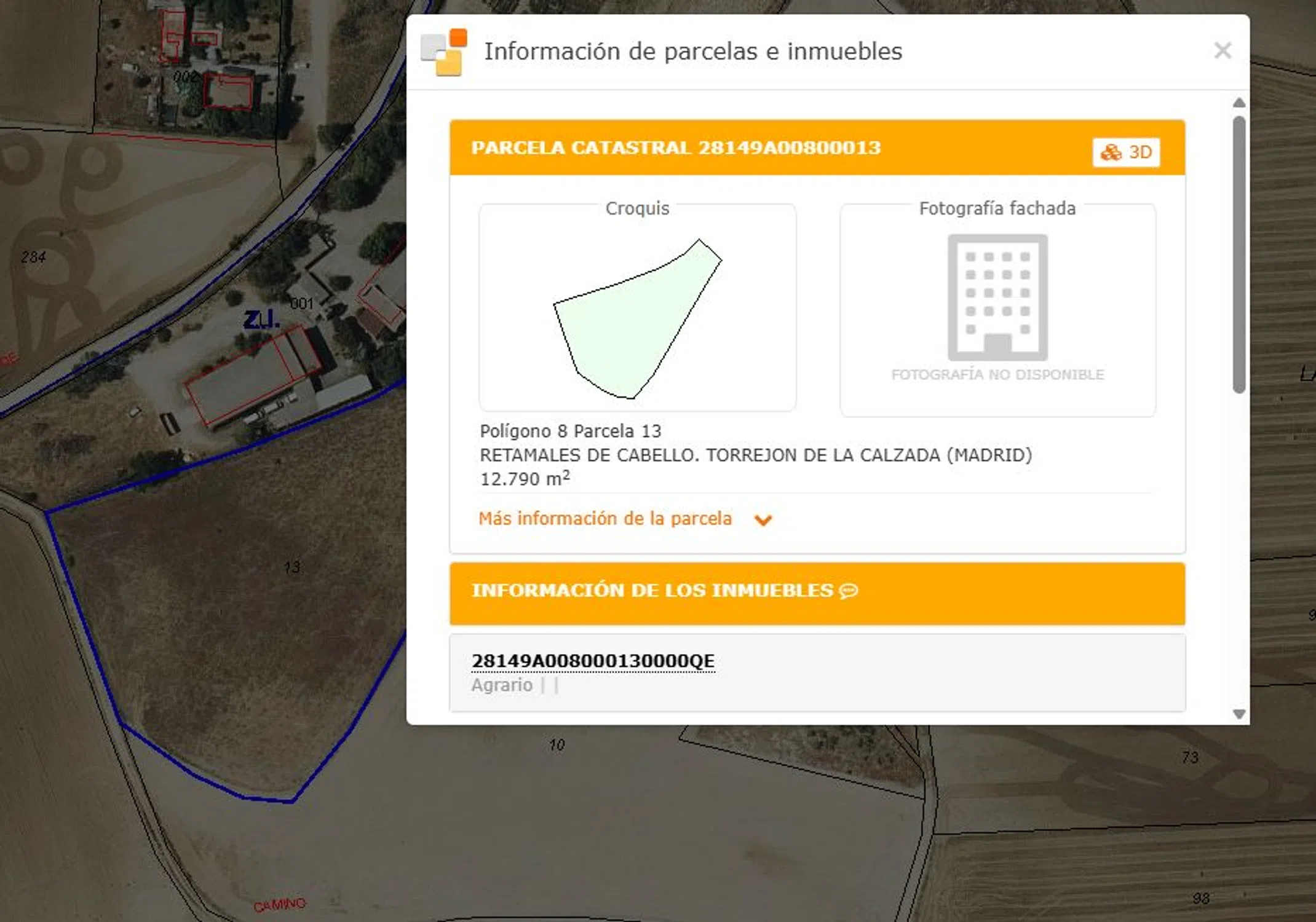1316x922 pixels.
Task: Click the Parcela Catastral 28149A00800013 header
Action: [676, 148]
